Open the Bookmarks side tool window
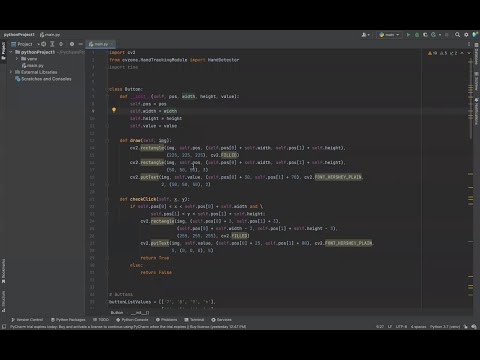The height and width of the screenshot is (360, 480). pos(3,271)
